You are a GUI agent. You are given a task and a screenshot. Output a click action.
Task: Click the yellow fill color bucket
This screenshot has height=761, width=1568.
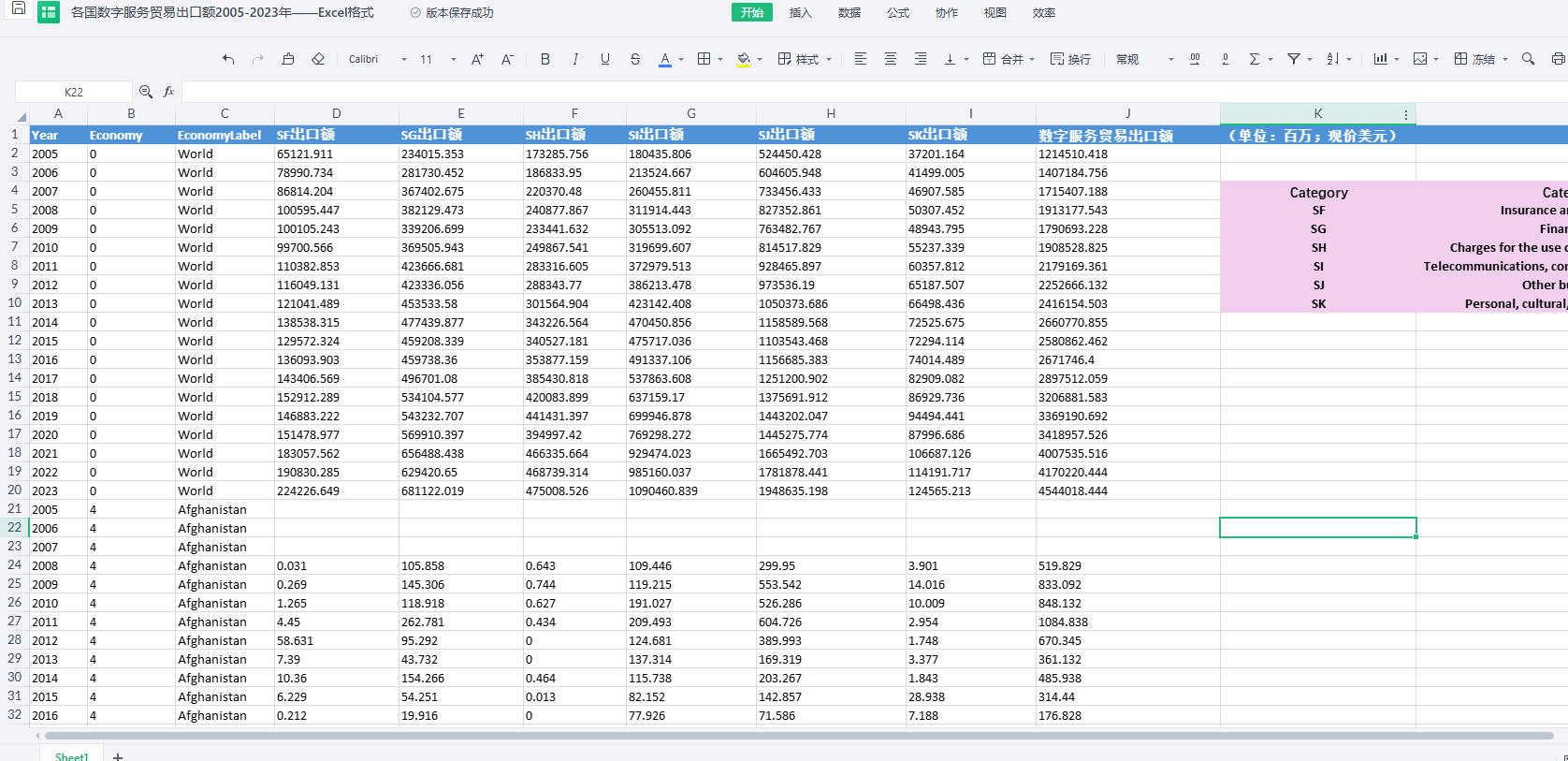pyautogui.click(x=744, y=59)
